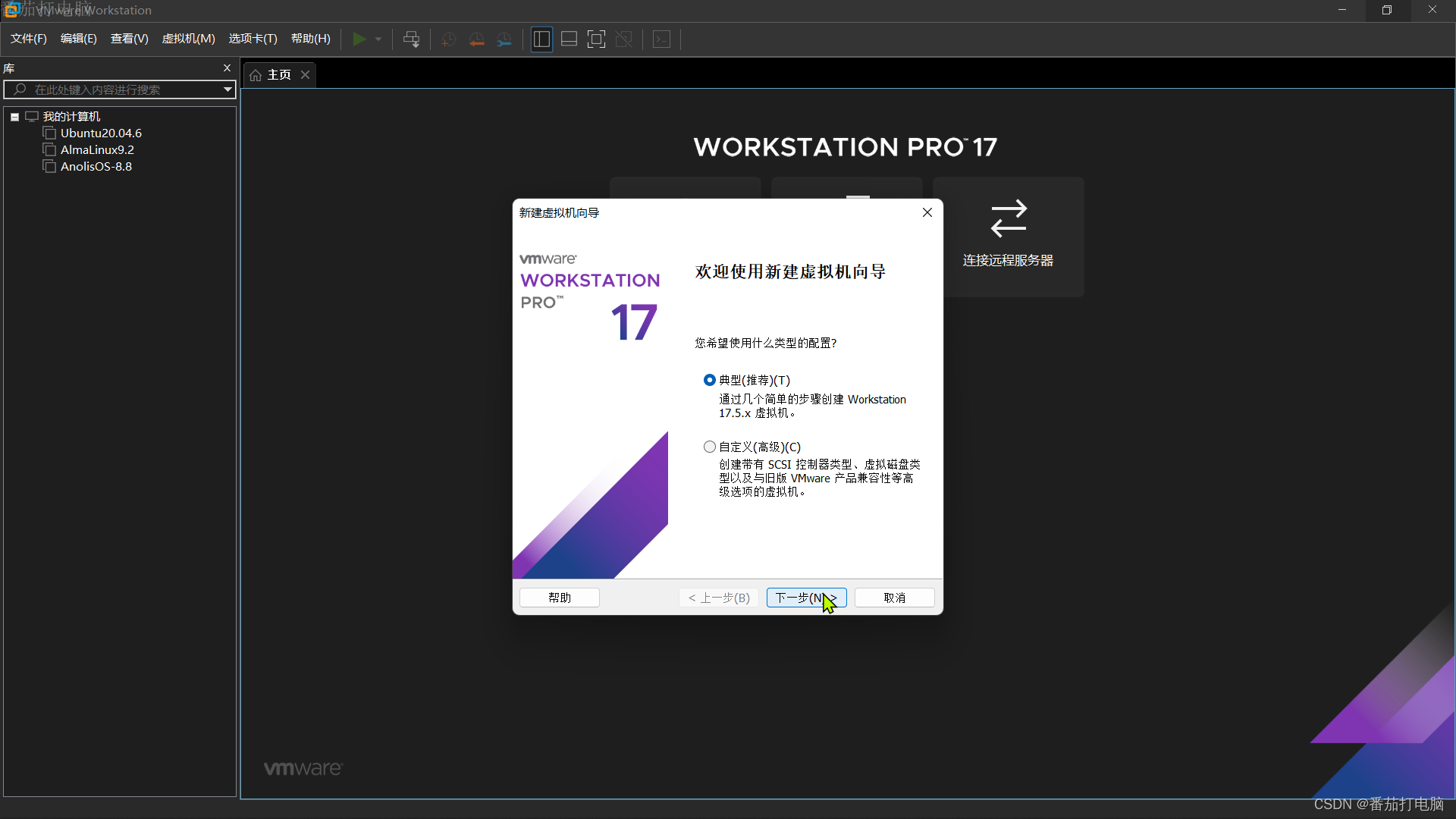The height and width of the screenshot is (819, 1456).
Task: Click the library search input field
Action: (120, 89)
